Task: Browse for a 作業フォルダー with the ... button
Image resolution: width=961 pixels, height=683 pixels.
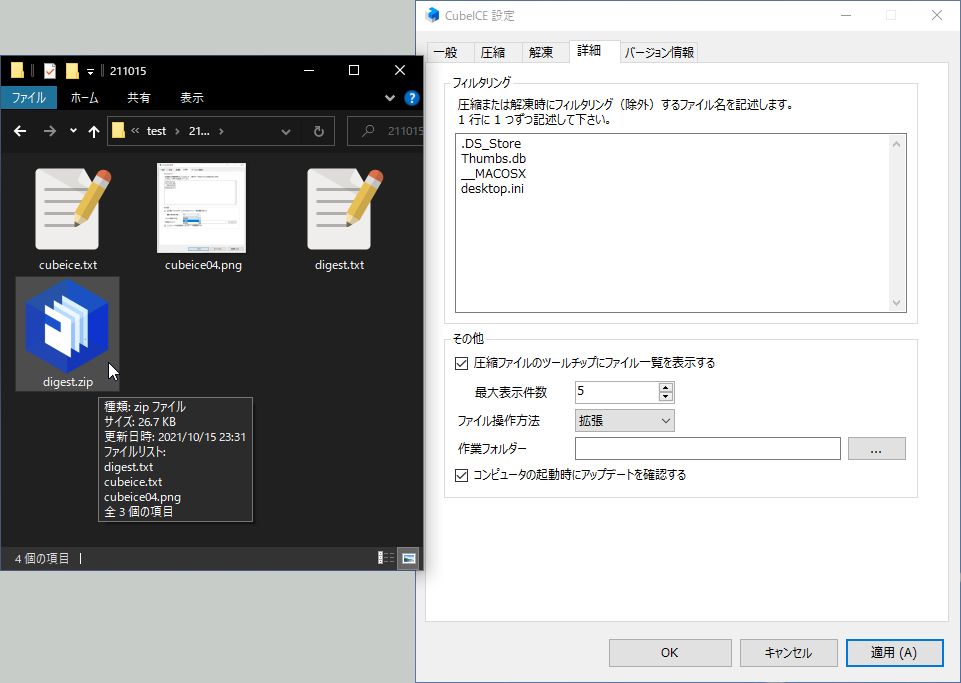Action: click(876, 448)
